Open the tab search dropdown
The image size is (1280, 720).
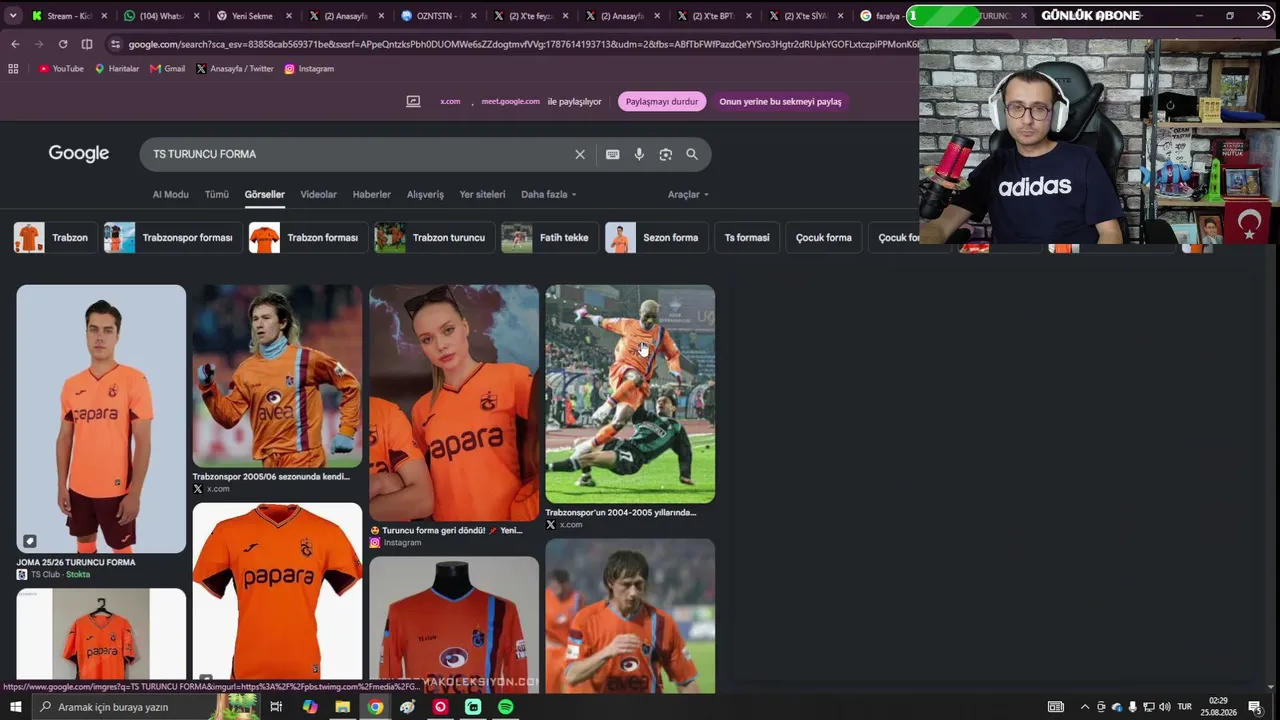click(x=13, y=16)
